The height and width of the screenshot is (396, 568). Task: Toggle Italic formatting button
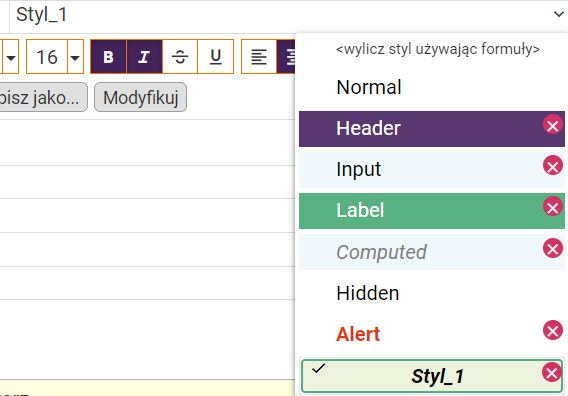(x=144, y=57)
